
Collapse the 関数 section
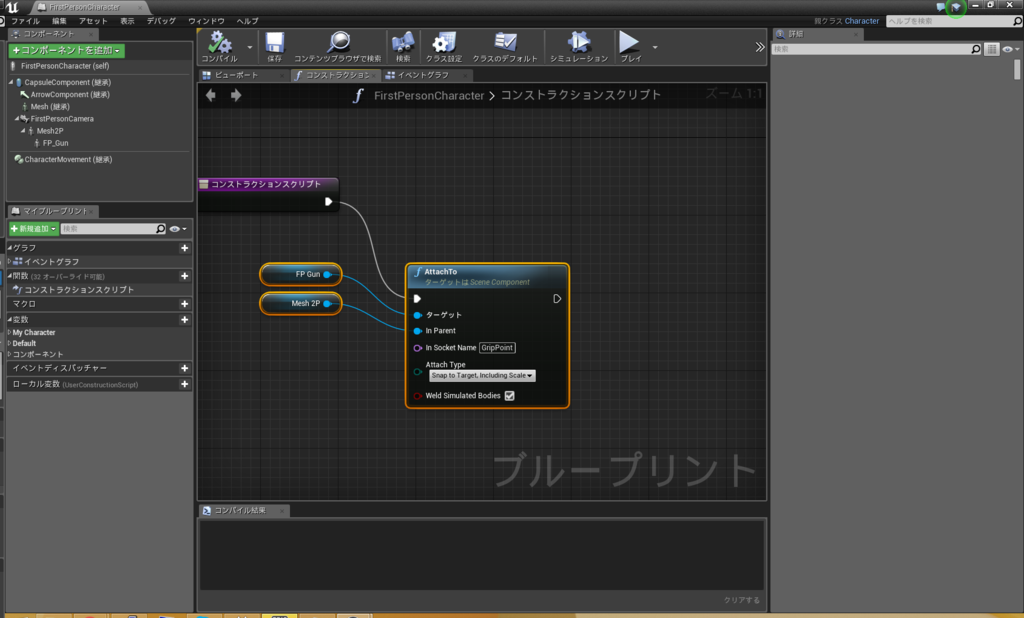tap(10, 276)
